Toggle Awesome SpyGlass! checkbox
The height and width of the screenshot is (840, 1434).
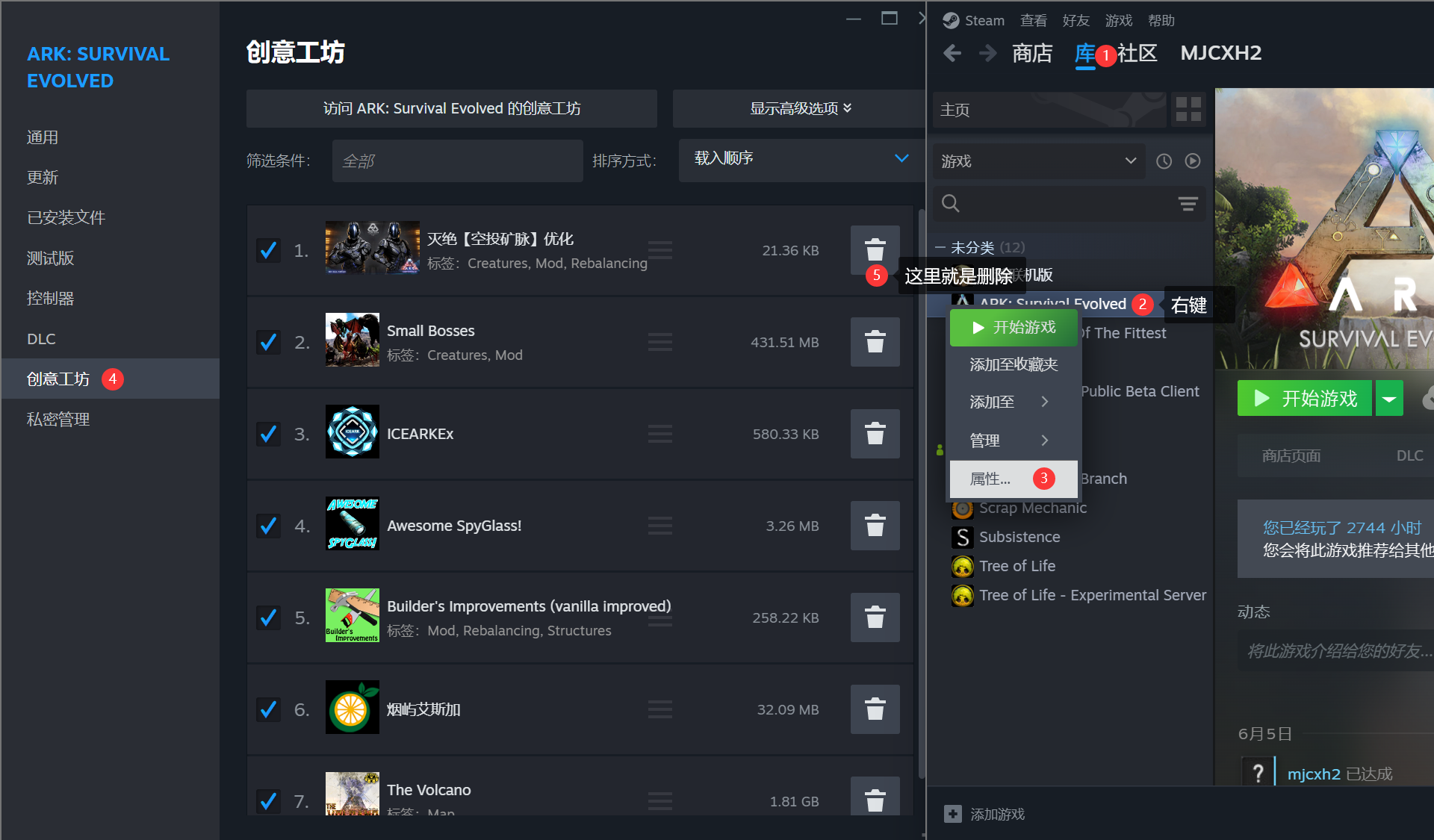[268, 526]
